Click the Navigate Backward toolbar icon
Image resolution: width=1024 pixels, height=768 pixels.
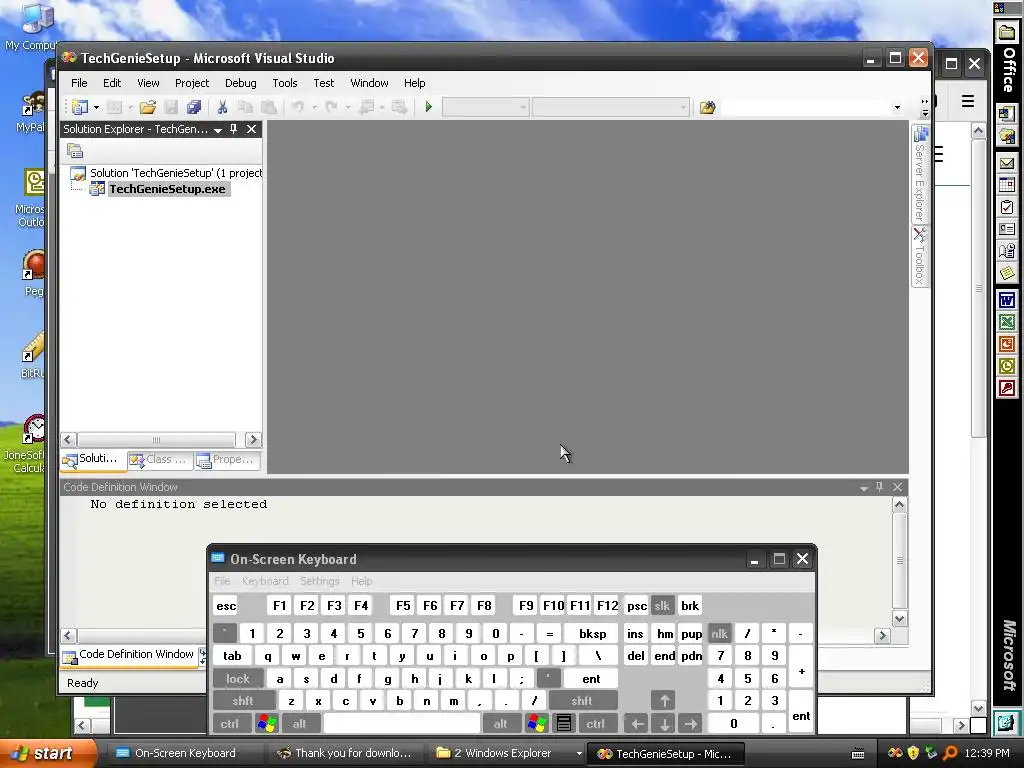tap(367, 106)
